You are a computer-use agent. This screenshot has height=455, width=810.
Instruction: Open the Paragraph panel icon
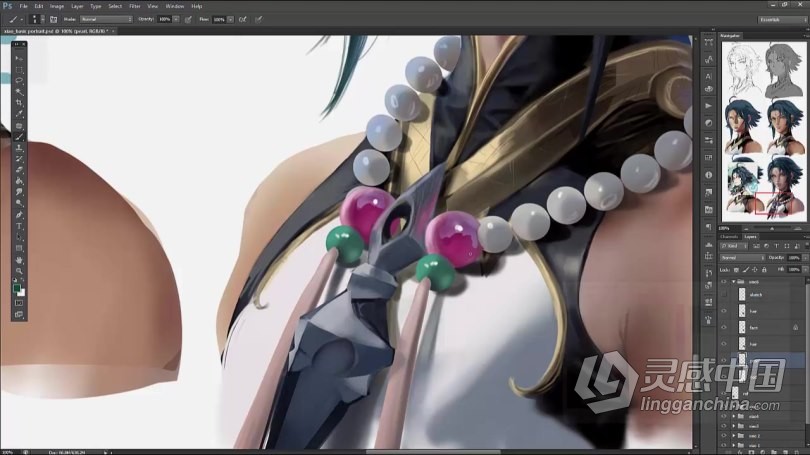click(x=709, y=227)
